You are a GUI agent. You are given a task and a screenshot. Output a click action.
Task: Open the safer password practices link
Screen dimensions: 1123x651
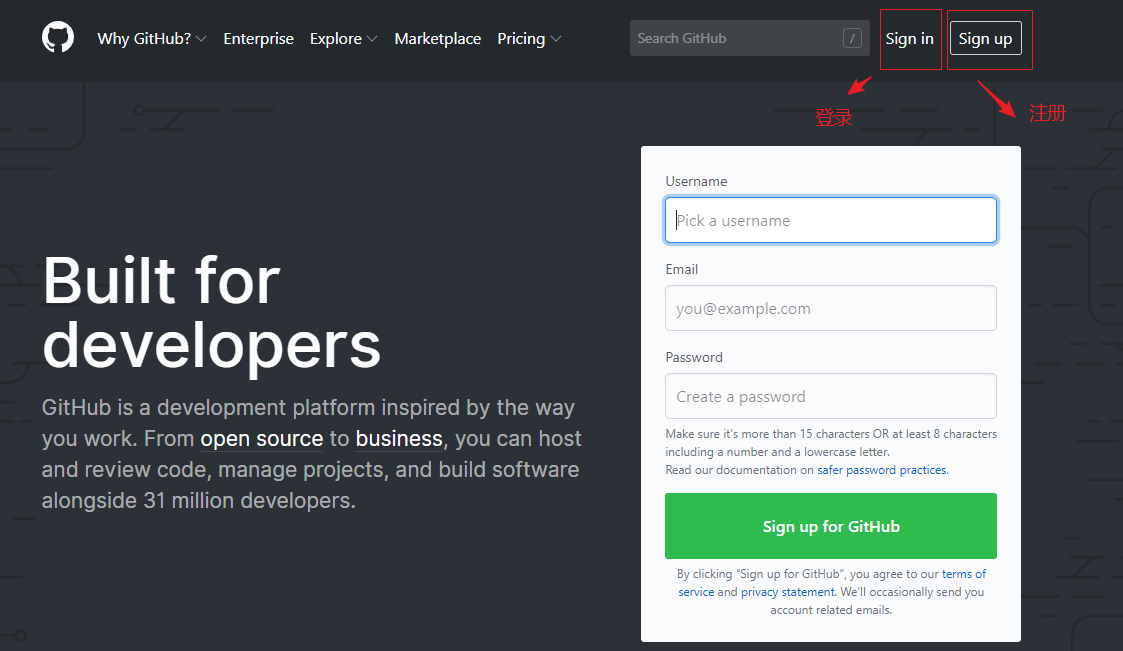(882, 470)
